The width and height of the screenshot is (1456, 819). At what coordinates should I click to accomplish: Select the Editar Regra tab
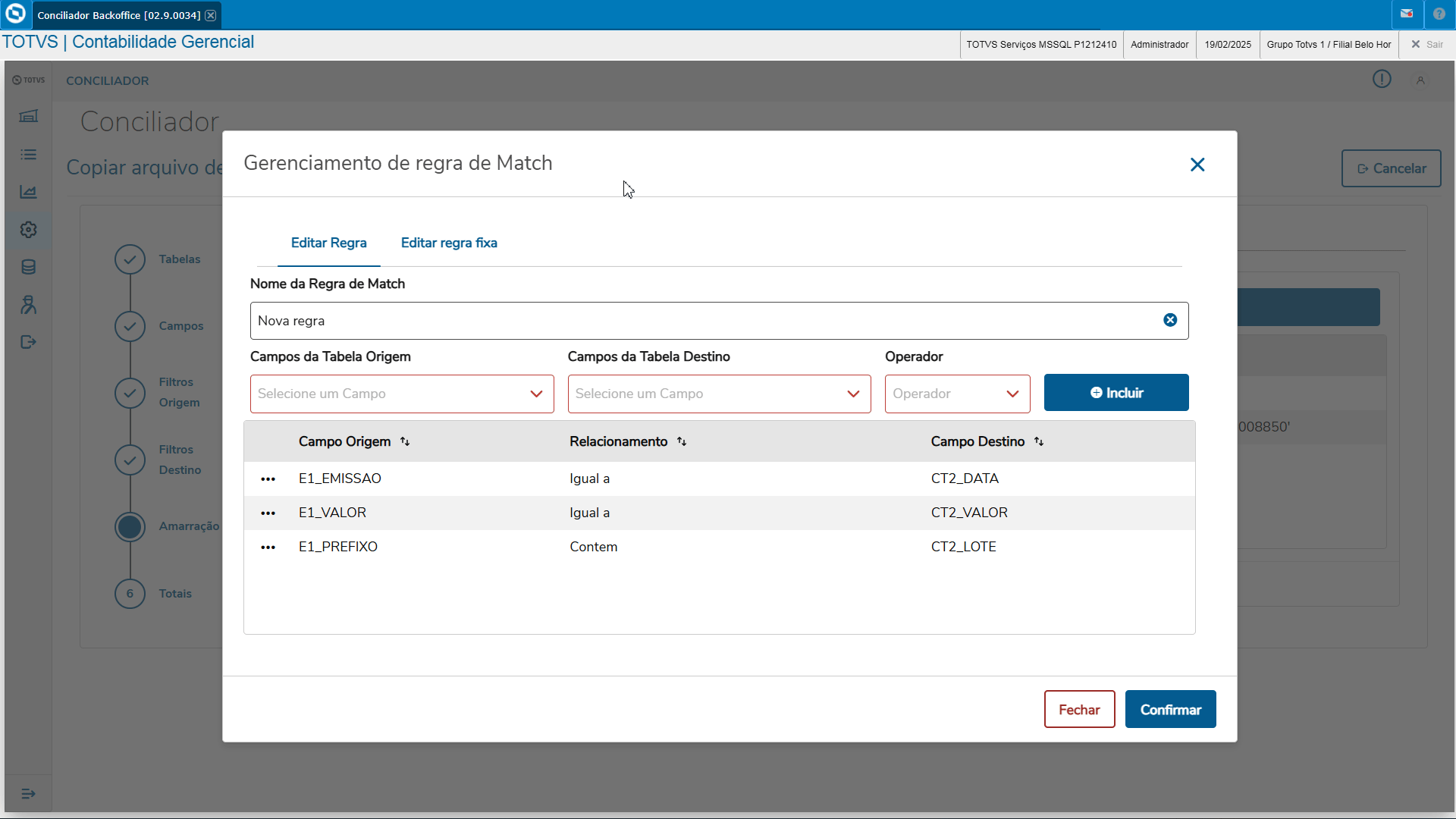coord(328,243)
